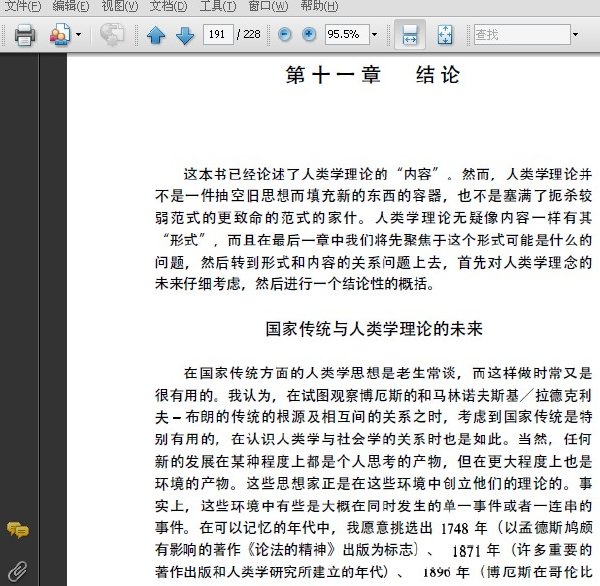Viewport: 600px width, 586px height.
Task: Open the 帮助(H) menu
Action: 319,6
